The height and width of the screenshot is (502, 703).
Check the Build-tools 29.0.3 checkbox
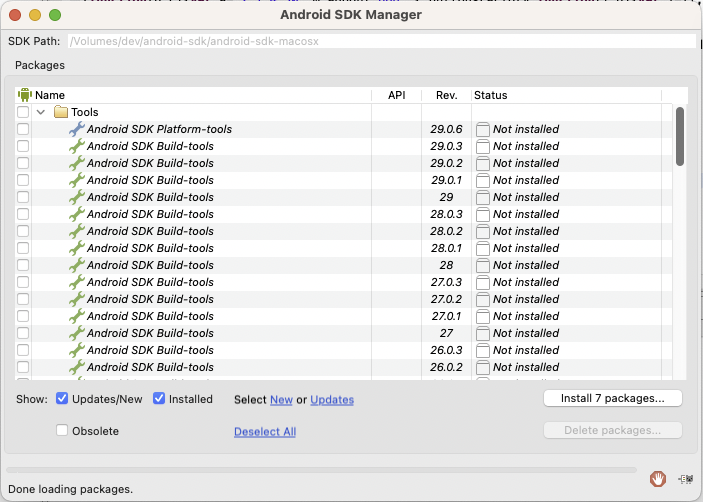tap(23, 146)
